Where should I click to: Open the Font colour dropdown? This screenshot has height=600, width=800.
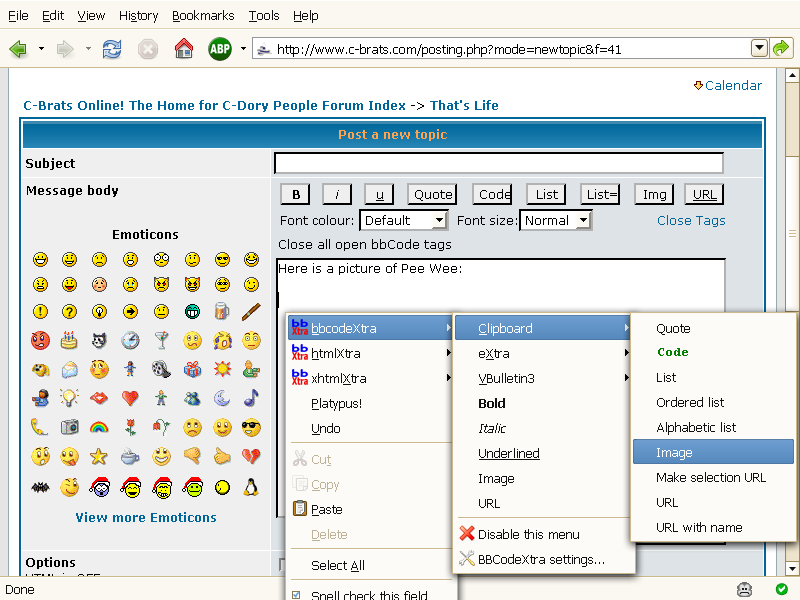pos(404,220)
